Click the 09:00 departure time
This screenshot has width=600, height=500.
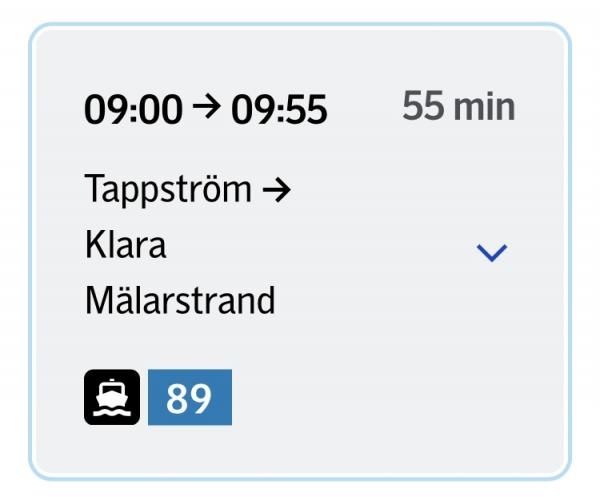(133, 110)
